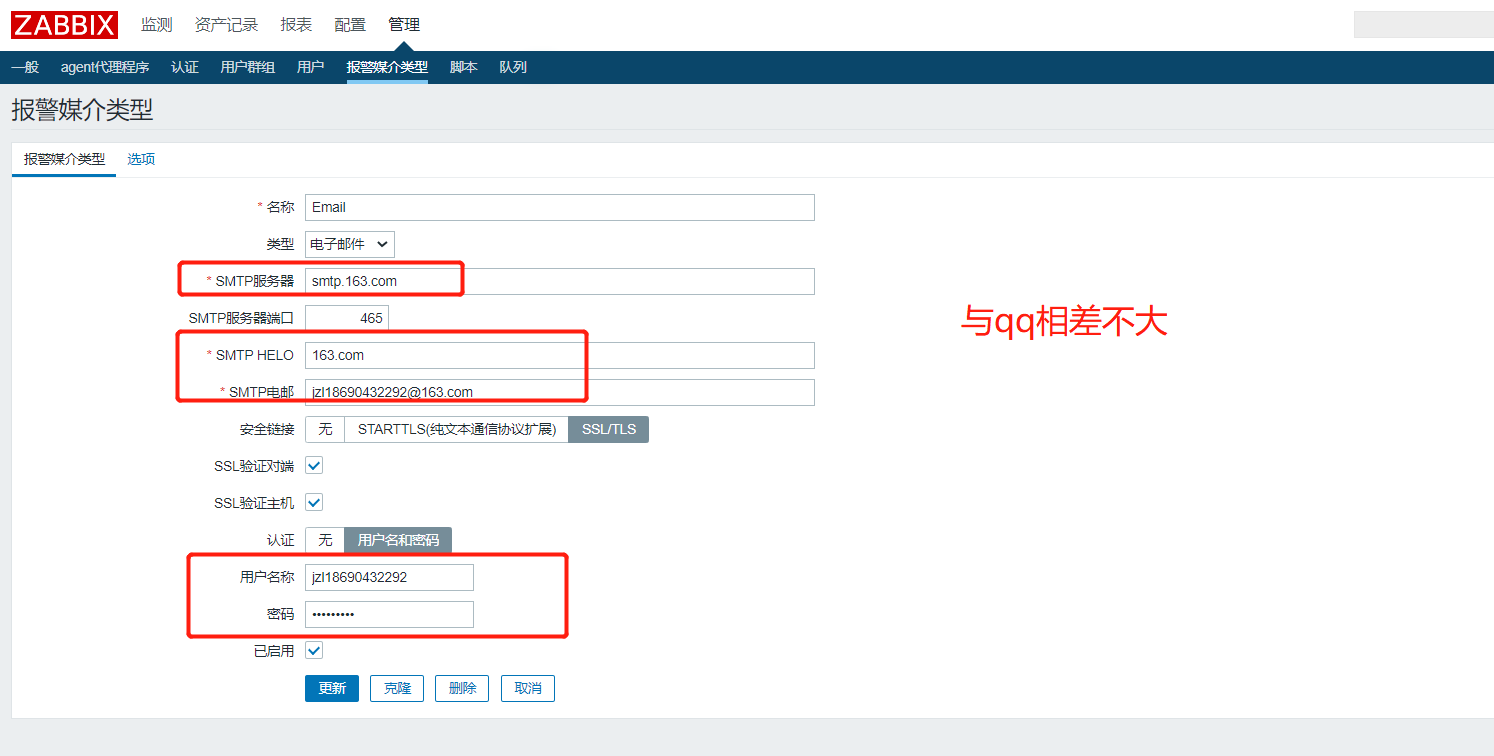Image resolution: width=1494 pixels, height=756 pixels.
Task: Go to 用户 submenu item
Action: (x=311, y=67)
